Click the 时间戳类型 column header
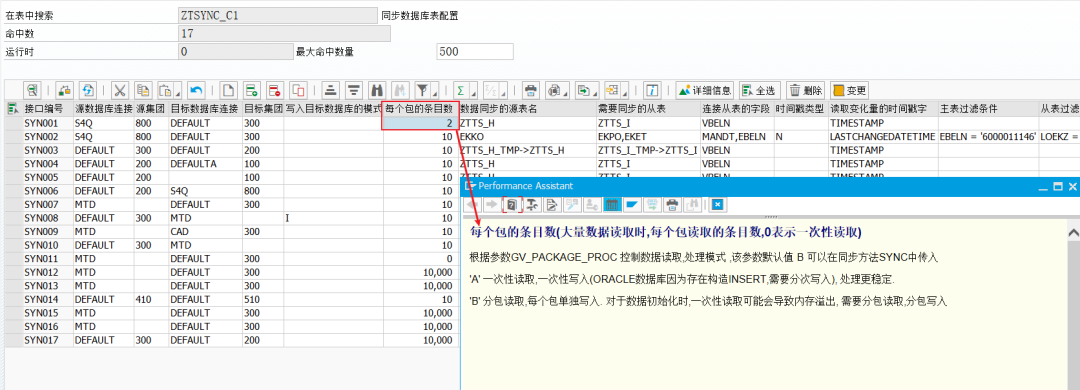 (x=801, y=109)
